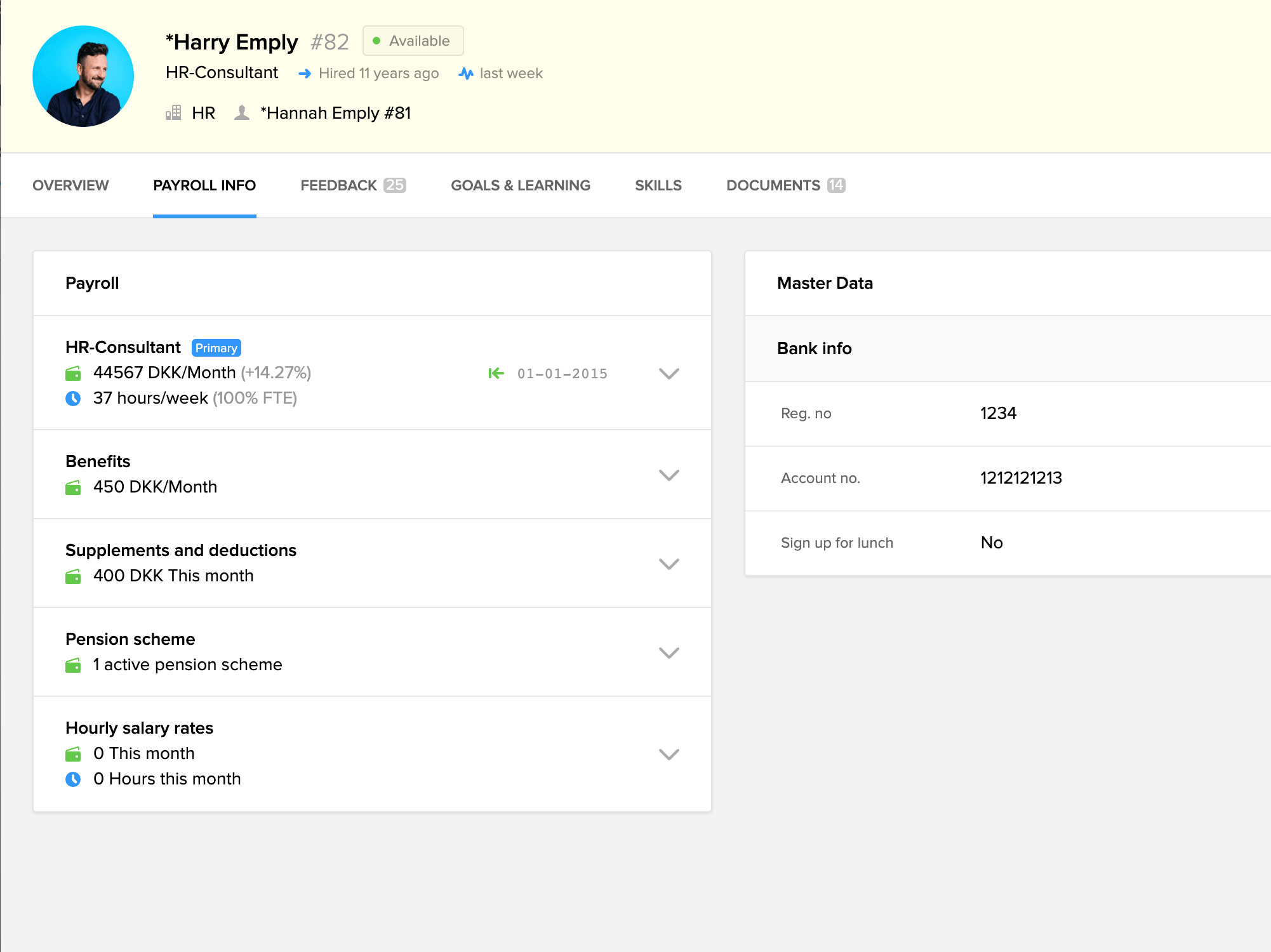Click the activity pulse icon

point(466,74)
